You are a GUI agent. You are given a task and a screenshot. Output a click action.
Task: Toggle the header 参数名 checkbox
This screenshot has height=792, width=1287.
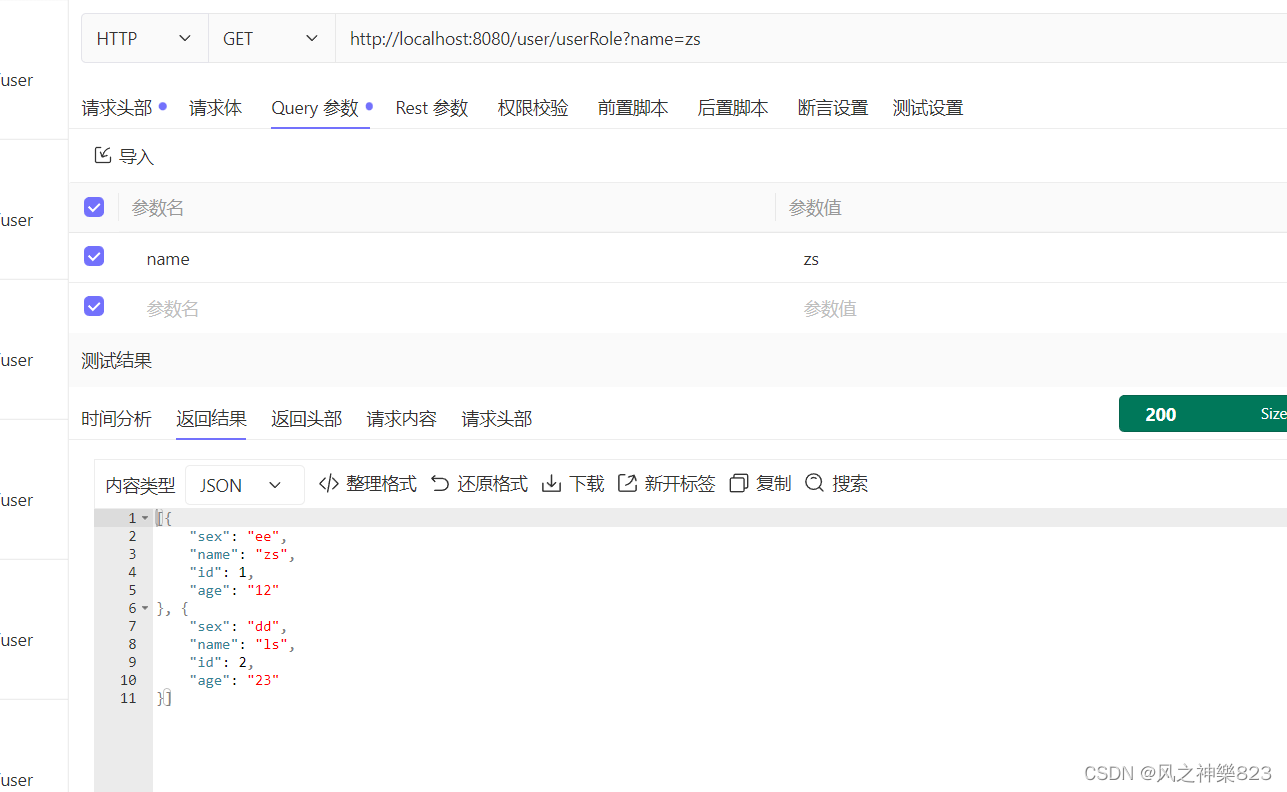(93, 207)
